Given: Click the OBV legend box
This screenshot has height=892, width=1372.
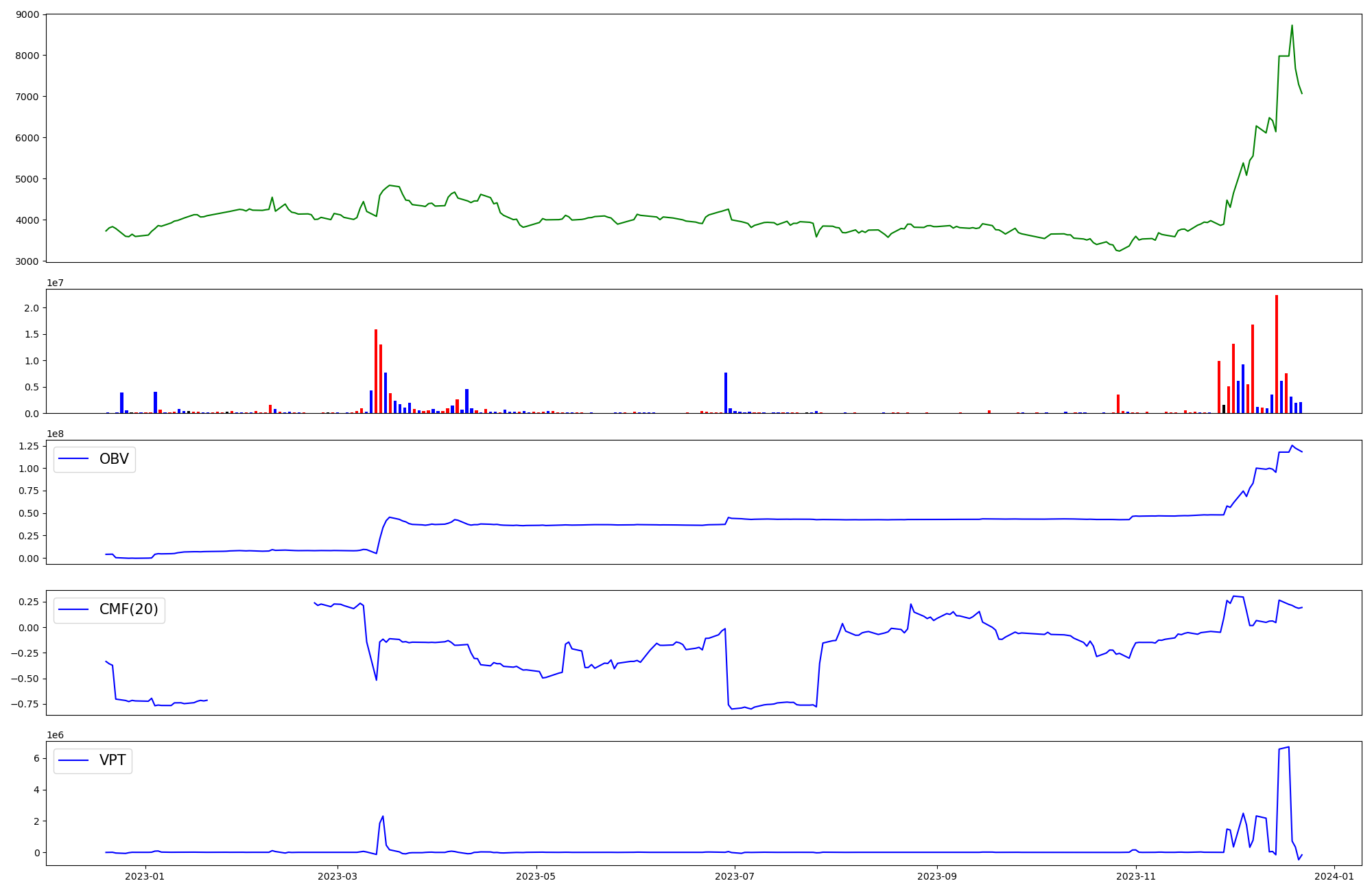Looking at the screenshot, I should [x=95, y=459].
